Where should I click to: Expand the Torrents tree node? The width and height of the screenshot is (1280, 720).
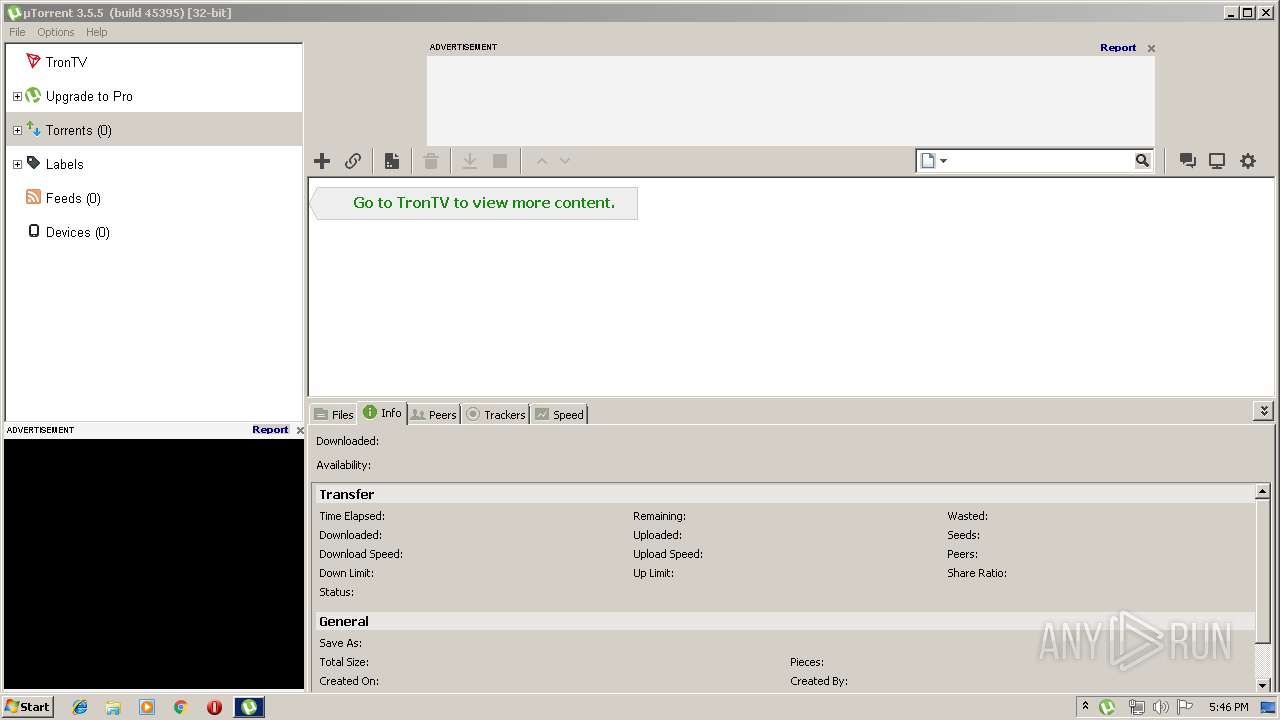coord(17,130)
